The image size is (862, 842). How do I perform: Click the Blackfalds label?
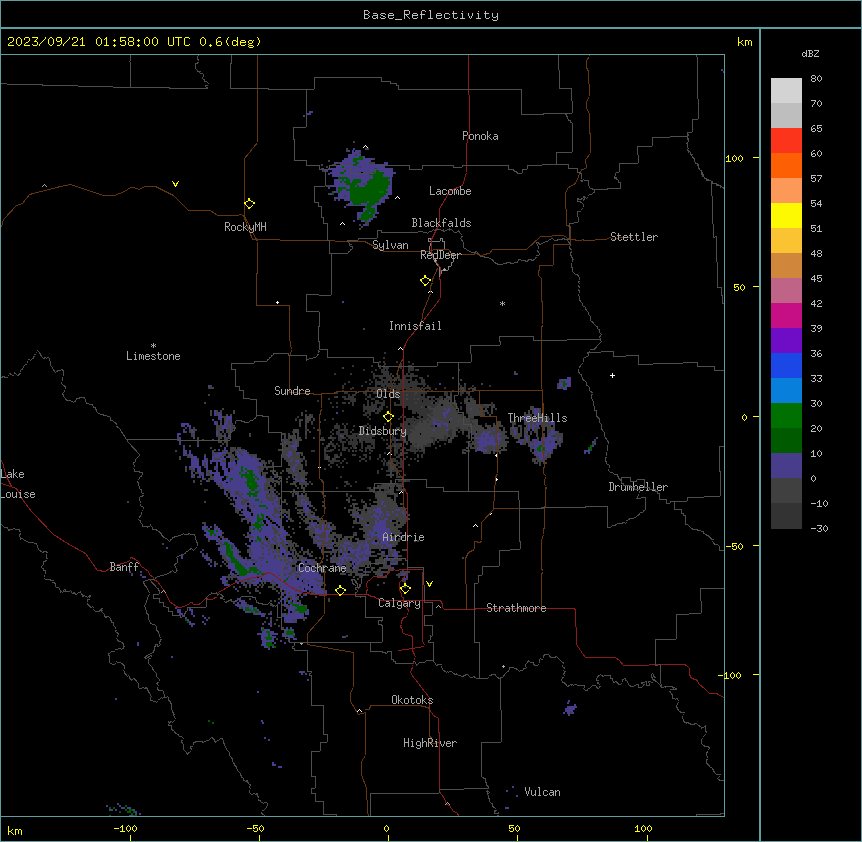coord(441,223)
